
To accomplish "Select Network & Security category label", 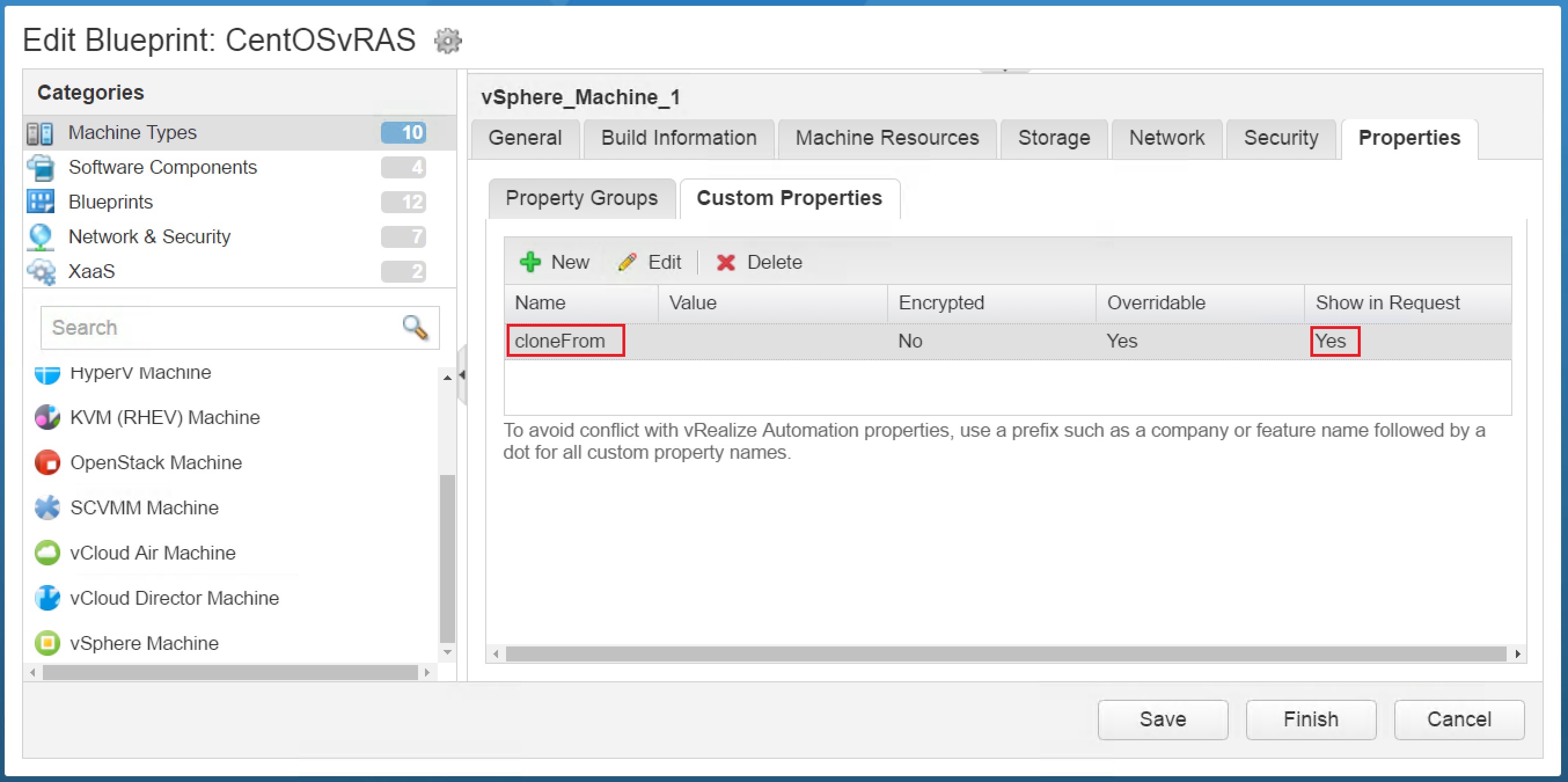I will pyautogui.click(x=149, y=237).
